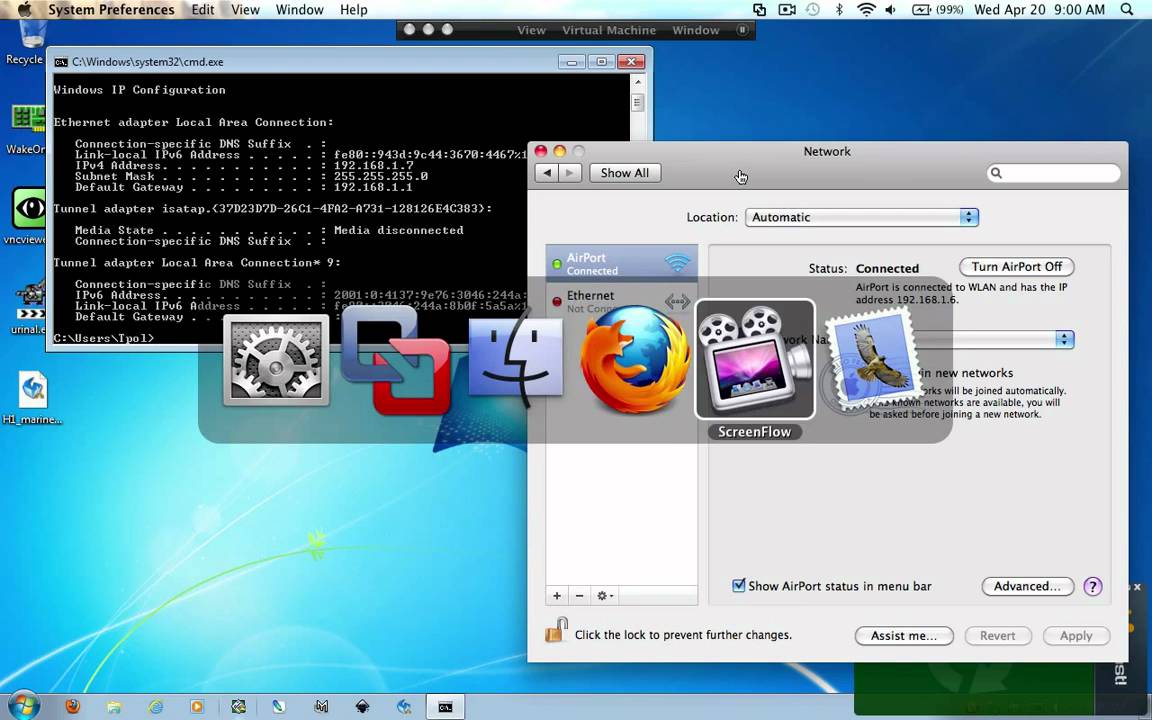The height and width of the screenshot is (720, 1152).
Task: Switch to cmd.exe taskbar button
Action: 445,707
